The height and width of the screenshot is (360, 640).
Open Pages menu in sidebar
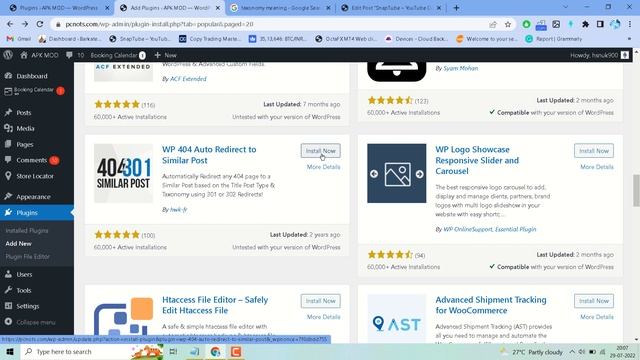(x=25, y=144)
